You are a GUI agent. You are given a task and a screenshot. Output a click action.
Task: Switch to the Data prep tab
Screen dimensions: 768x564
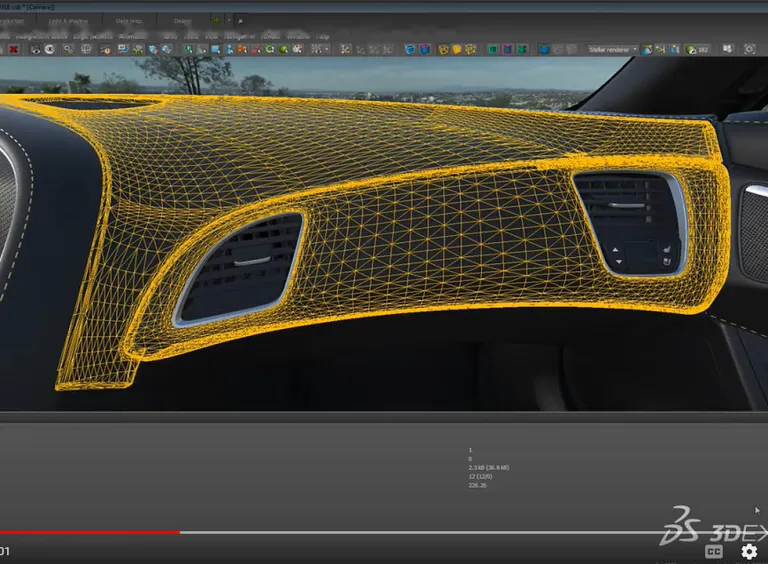[129, 21]
